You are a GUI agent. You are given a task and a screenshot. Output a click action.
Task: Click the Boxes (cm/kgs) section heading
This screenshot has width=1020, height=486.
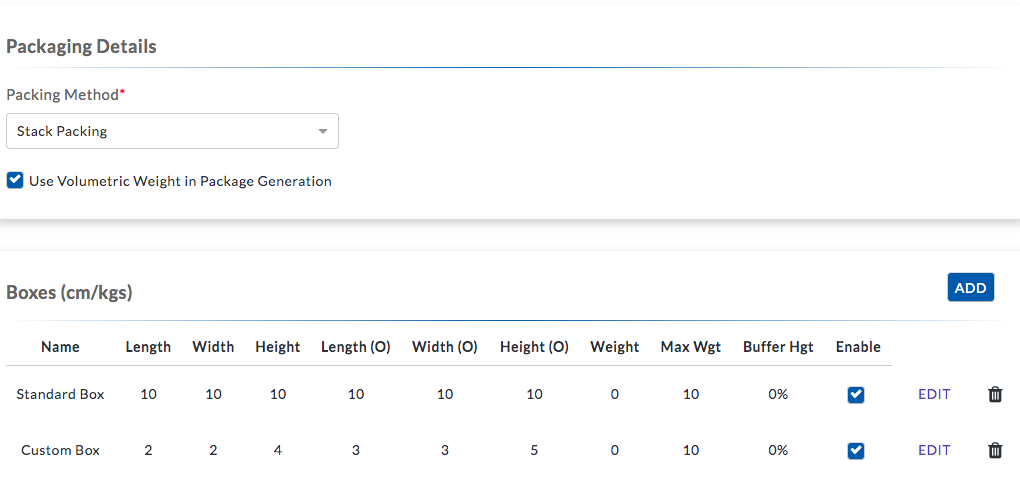70,293
